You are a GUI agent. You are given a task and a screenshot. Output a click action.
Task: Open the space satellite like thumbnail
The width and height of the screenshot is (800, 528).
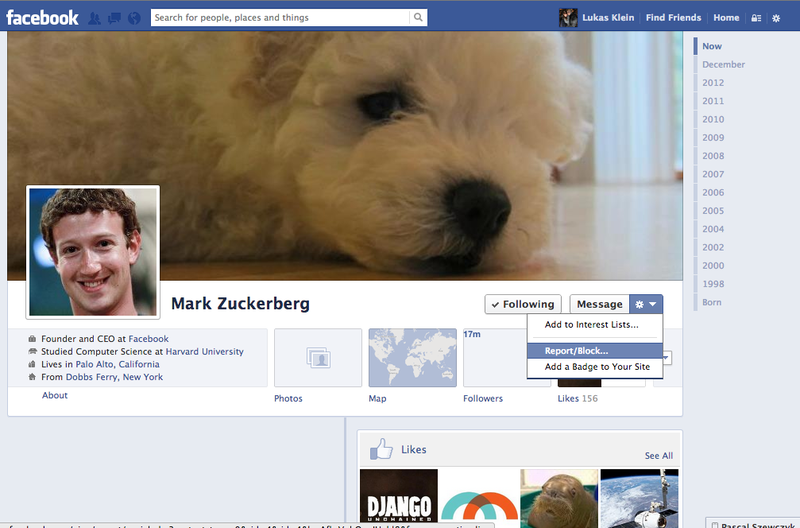[x=639, y=498]
